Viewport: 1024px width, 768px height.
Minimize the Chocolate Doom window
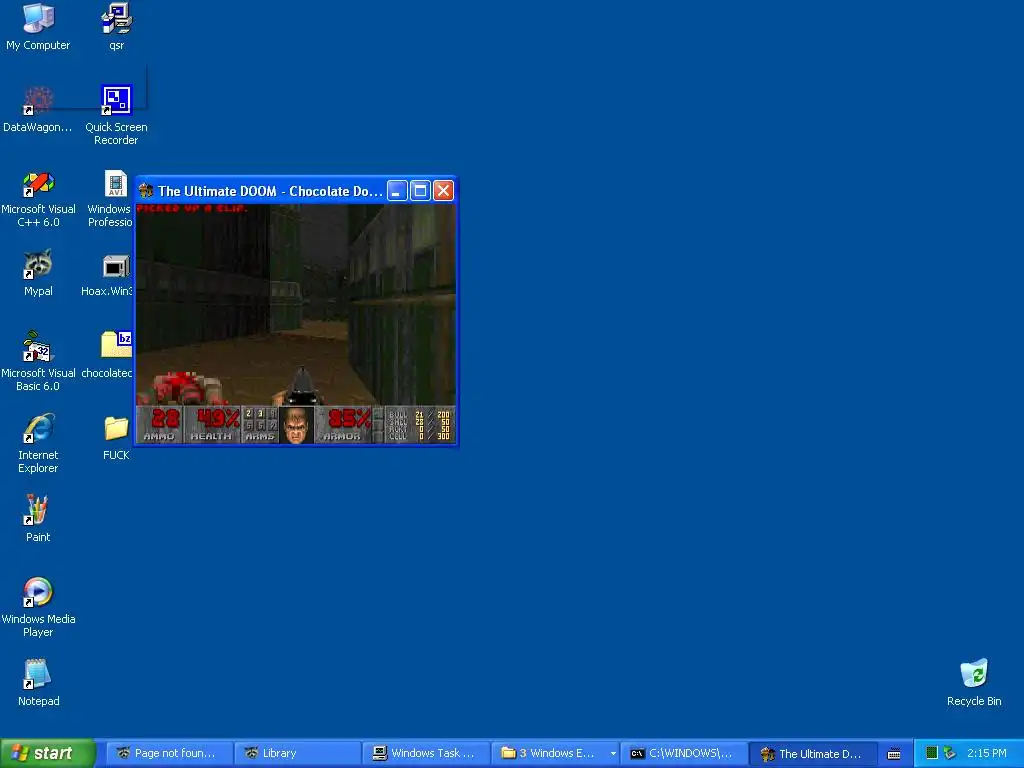point(397,191)
